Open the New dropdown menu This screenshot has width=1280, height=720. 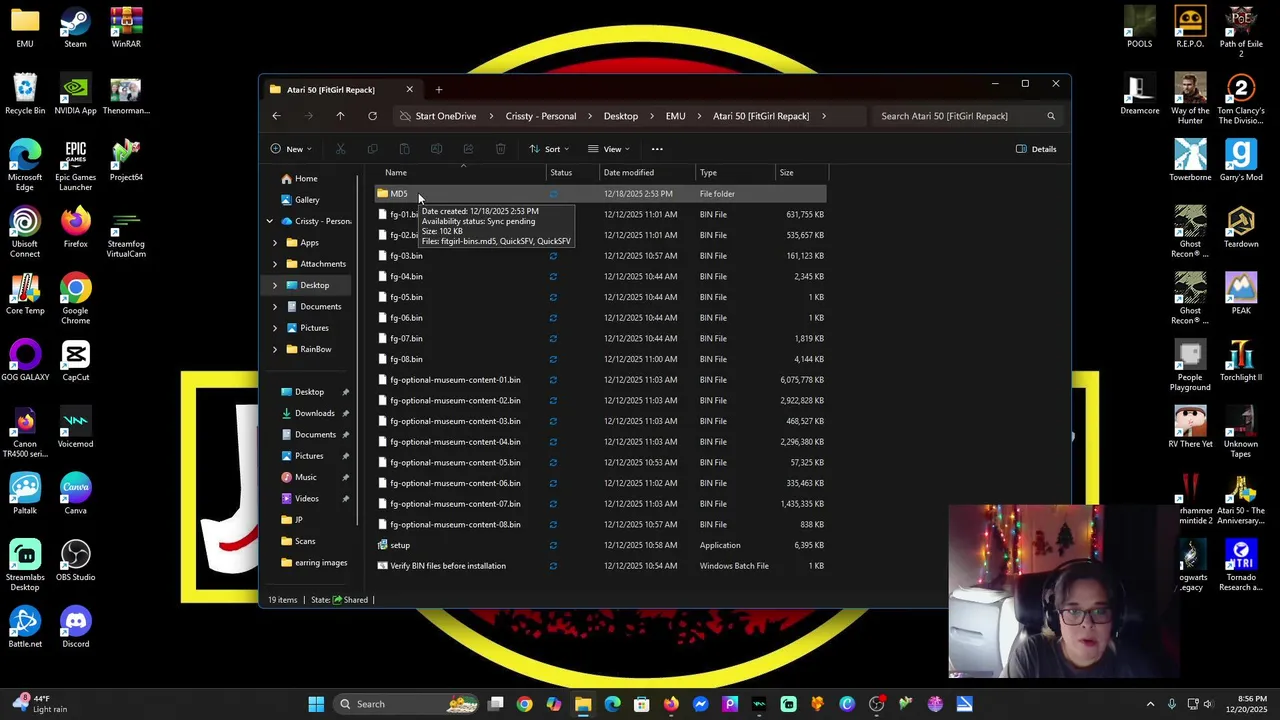[291, 149]
